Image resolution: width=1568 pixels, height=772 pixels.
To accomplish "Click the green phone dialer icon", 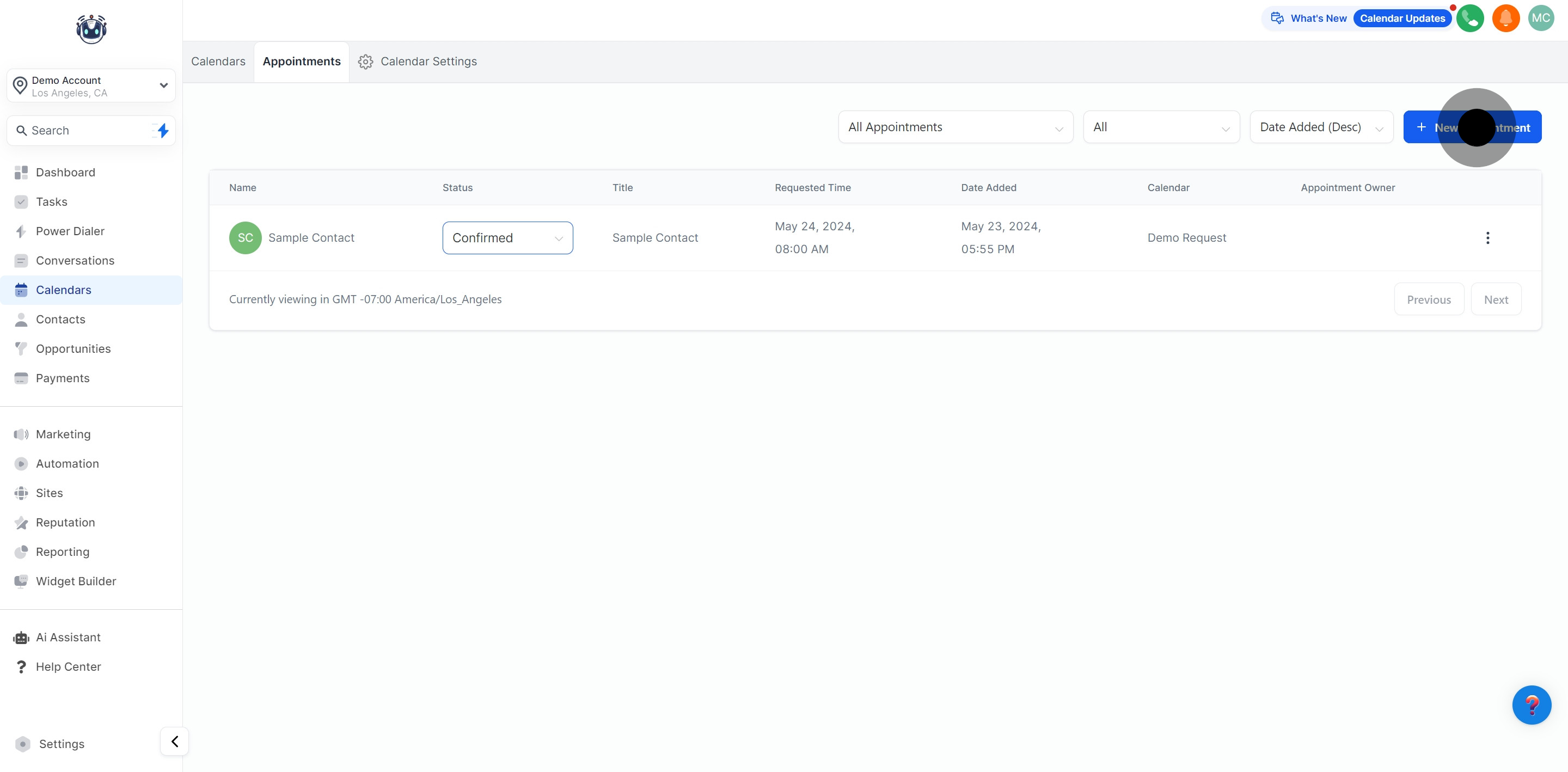I will click(1469, 19).
